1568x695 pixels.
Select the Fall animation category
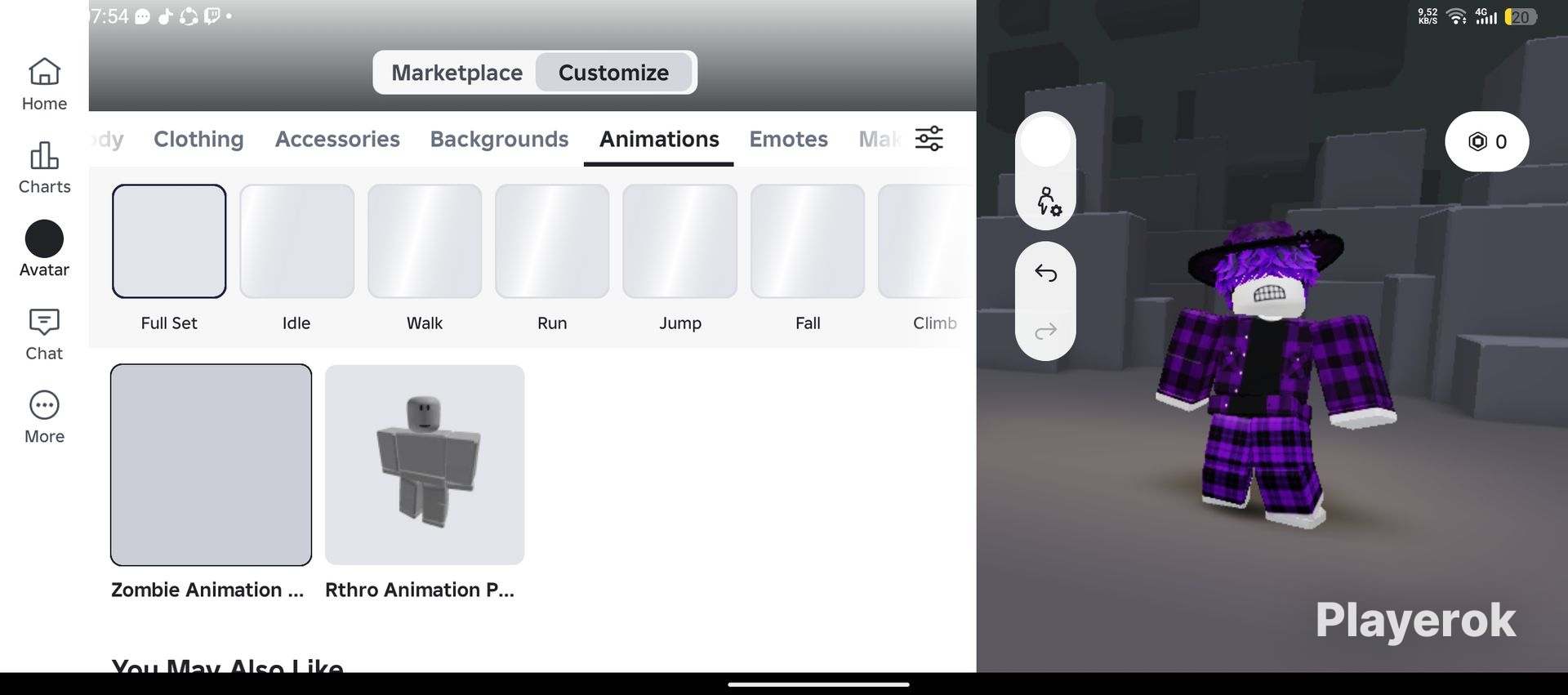(808, 258)
